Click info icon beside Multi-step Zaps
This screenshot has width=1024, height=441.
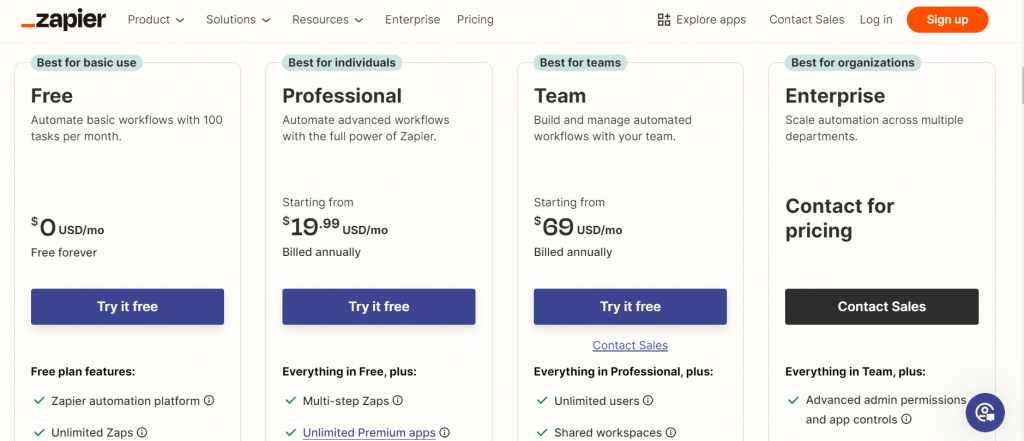pos(398,401)
